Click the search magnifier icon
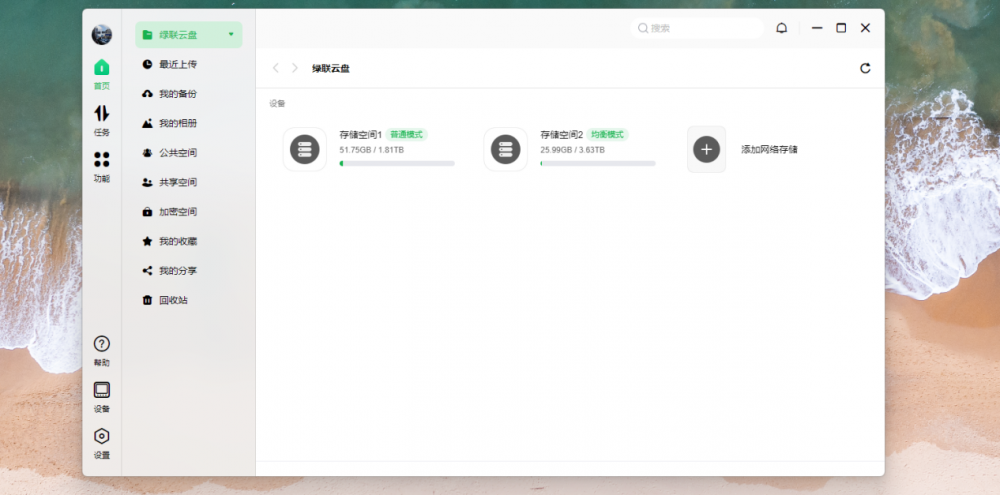This screenshot has width=1000, height=495. pos(643,28)
